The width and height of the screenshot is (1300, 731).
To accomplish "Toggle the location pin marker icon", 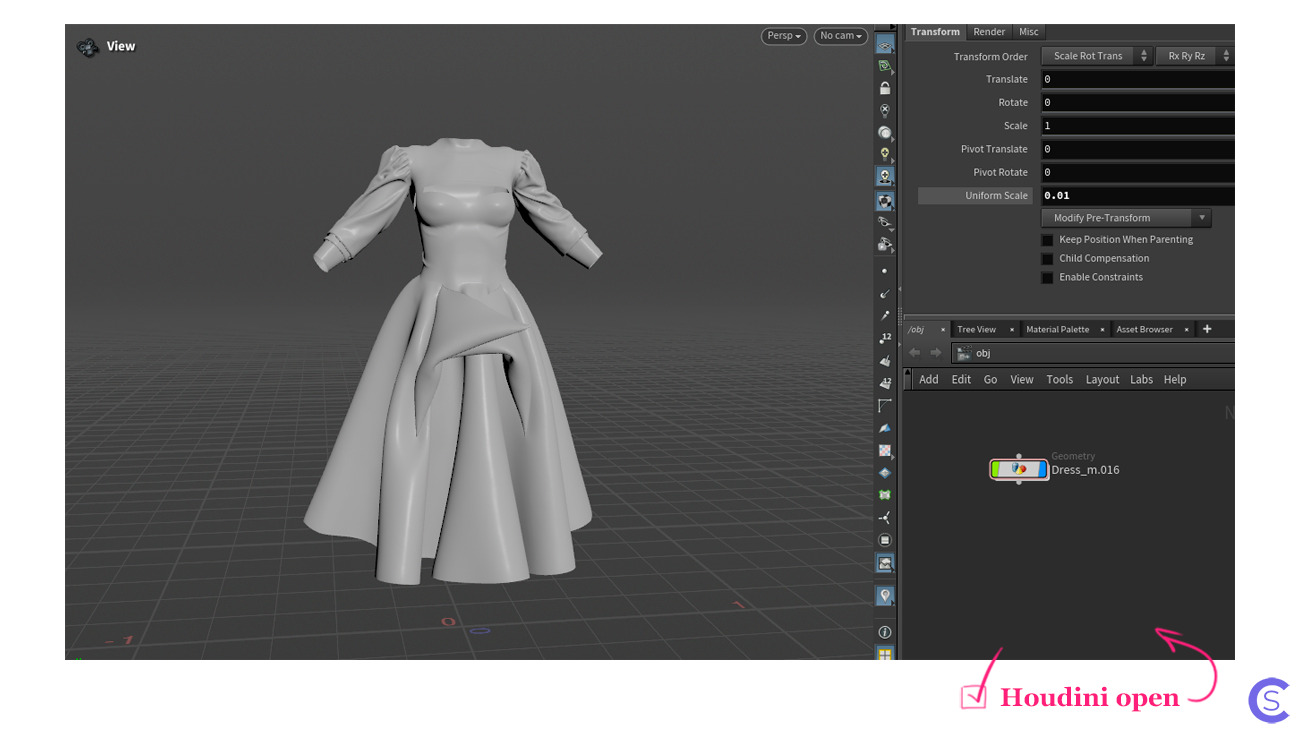I will (x=885, y=596).
